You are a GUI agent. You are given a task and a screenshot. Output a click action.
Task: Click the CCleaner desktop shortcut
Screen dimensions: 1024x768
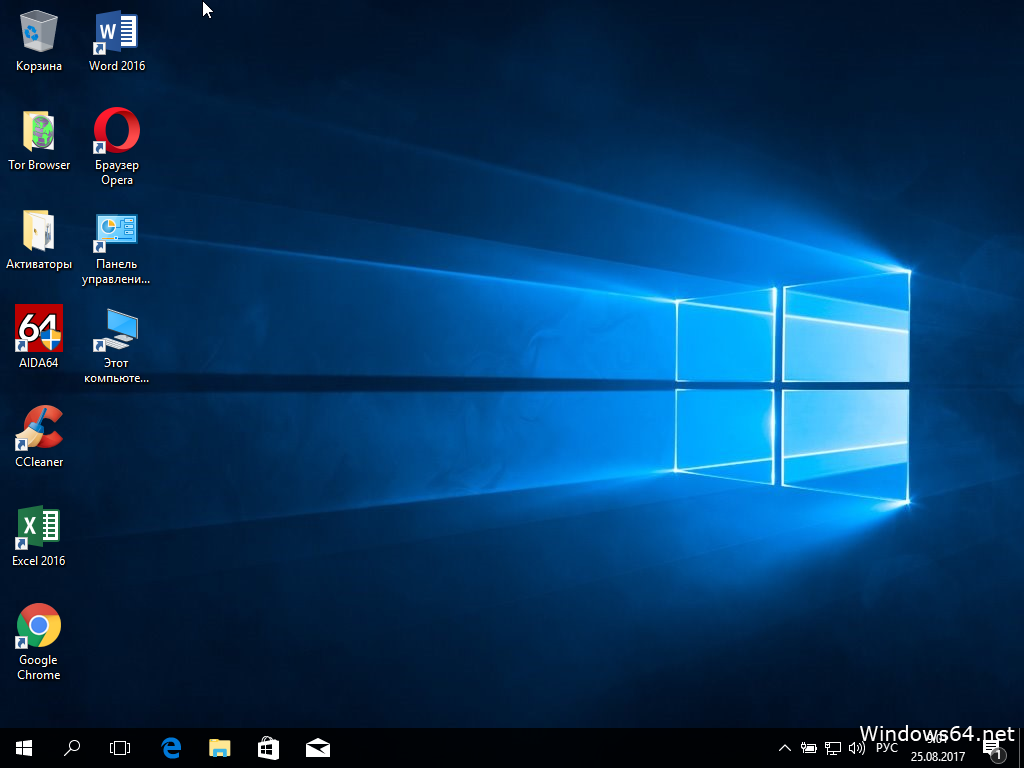38,428
